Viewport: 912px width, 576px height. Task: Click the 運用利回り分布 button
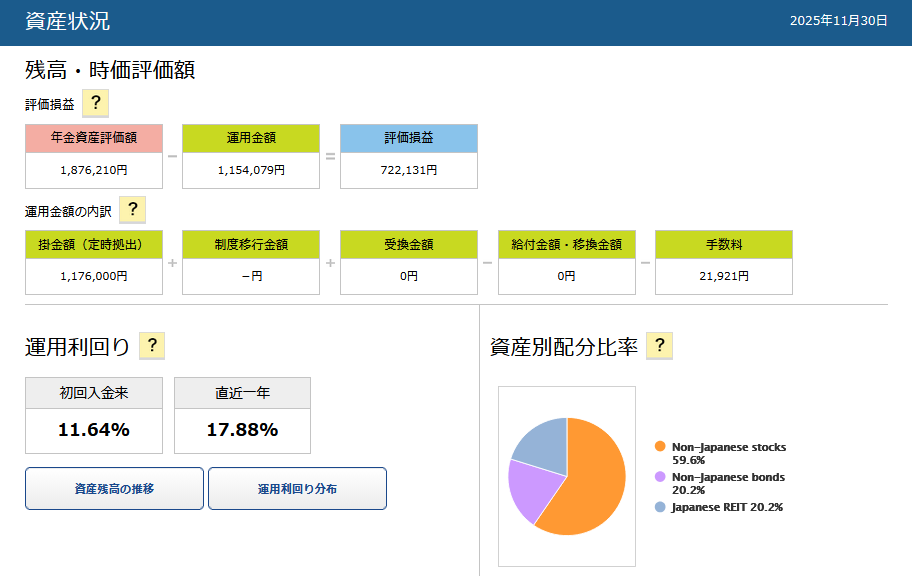click(297, 489)
